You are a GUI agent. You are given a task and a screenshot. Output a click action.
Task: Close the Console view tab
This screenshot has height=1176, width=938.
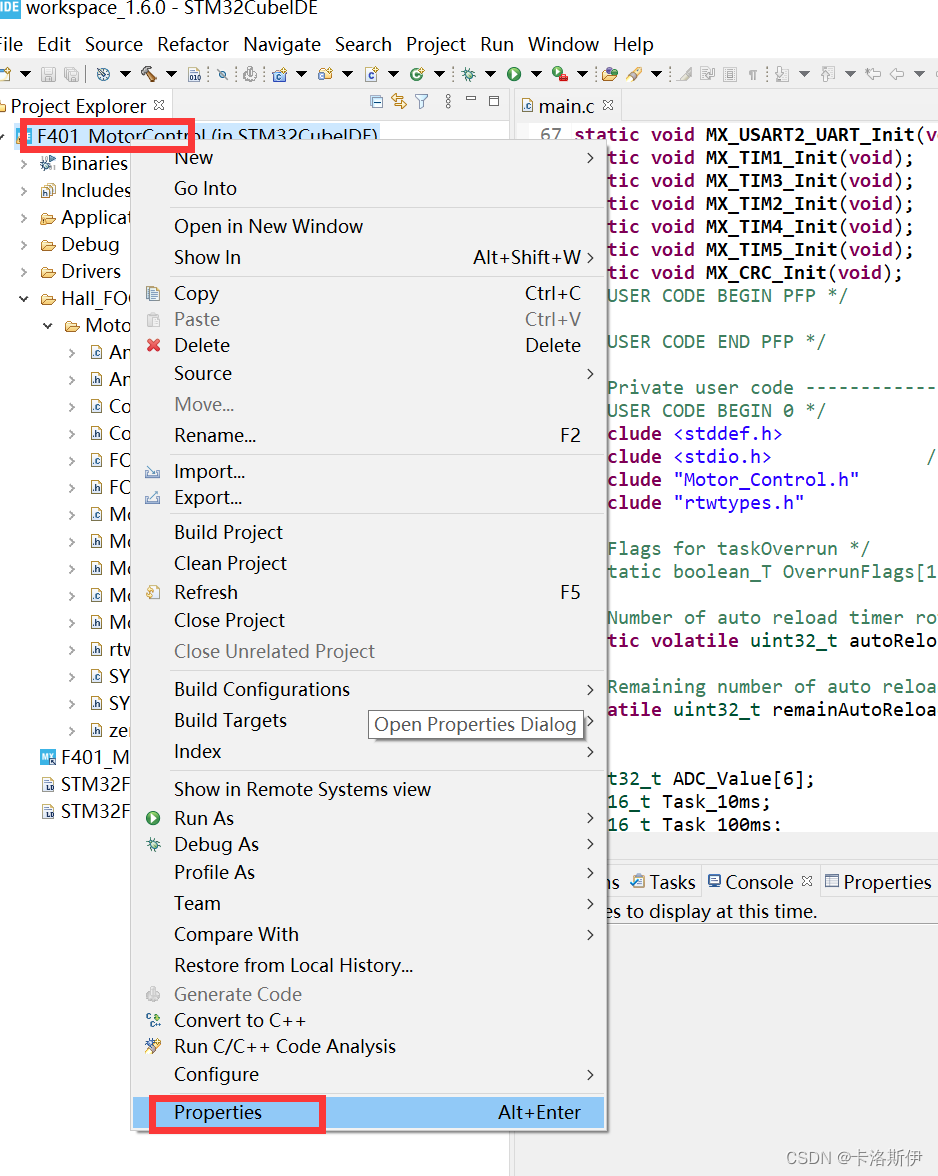pyautogui.click(x=807, y=880)
